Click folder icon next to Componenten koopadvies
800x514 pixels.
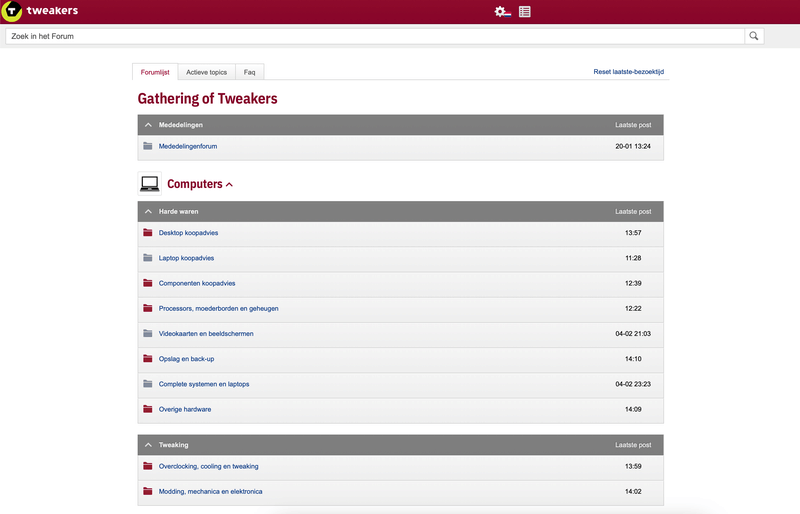[x=148, y=283]
